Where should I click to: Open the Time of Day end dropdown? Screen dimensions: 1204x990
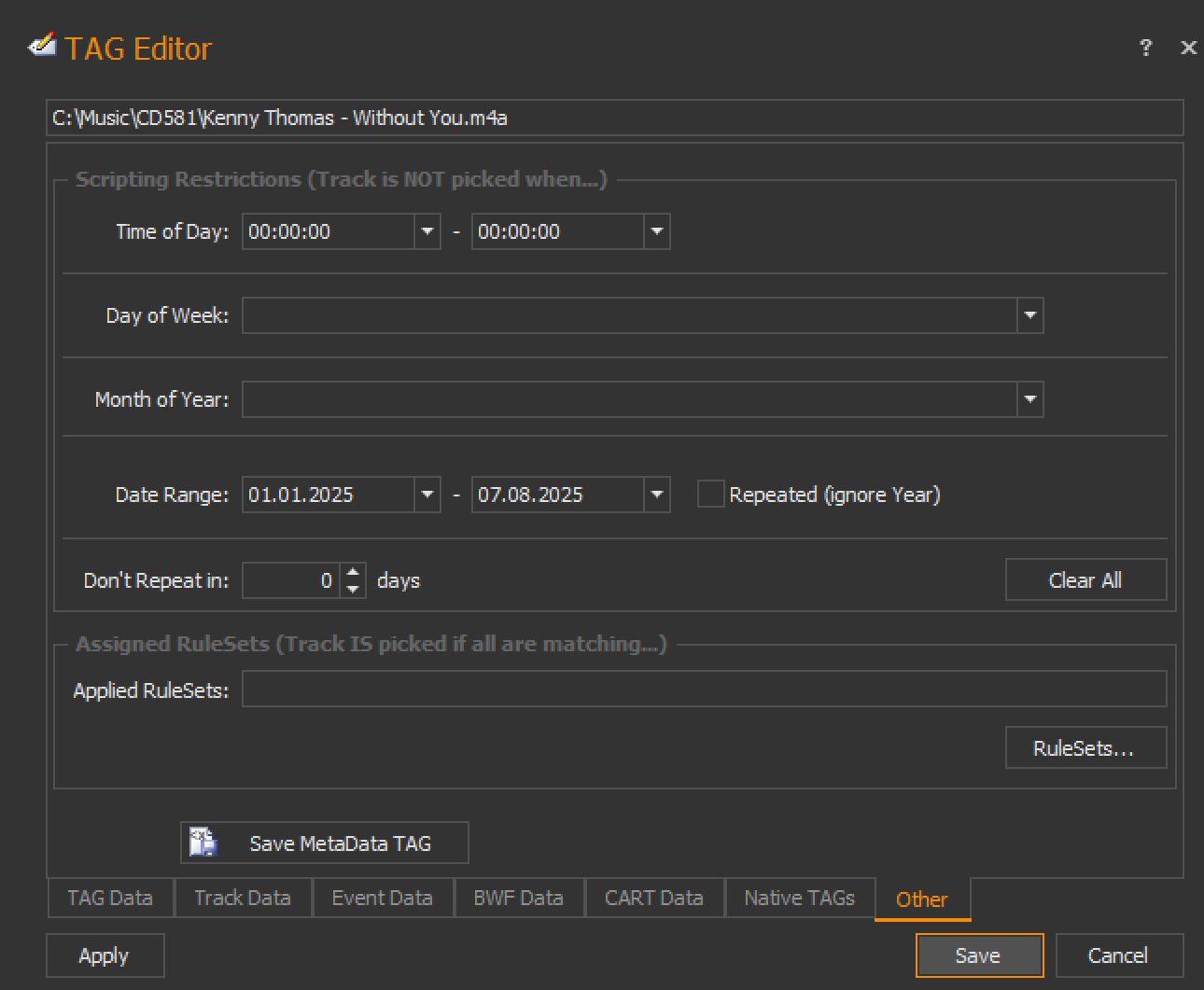(657, 231)
